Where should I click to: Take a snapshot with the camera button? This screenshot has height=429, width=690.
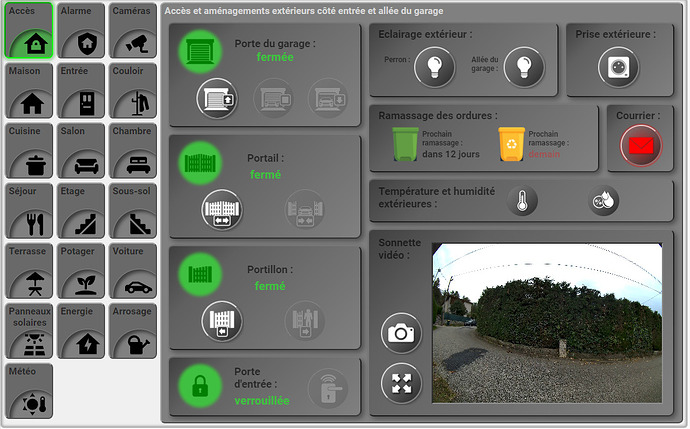coord(401,334)
